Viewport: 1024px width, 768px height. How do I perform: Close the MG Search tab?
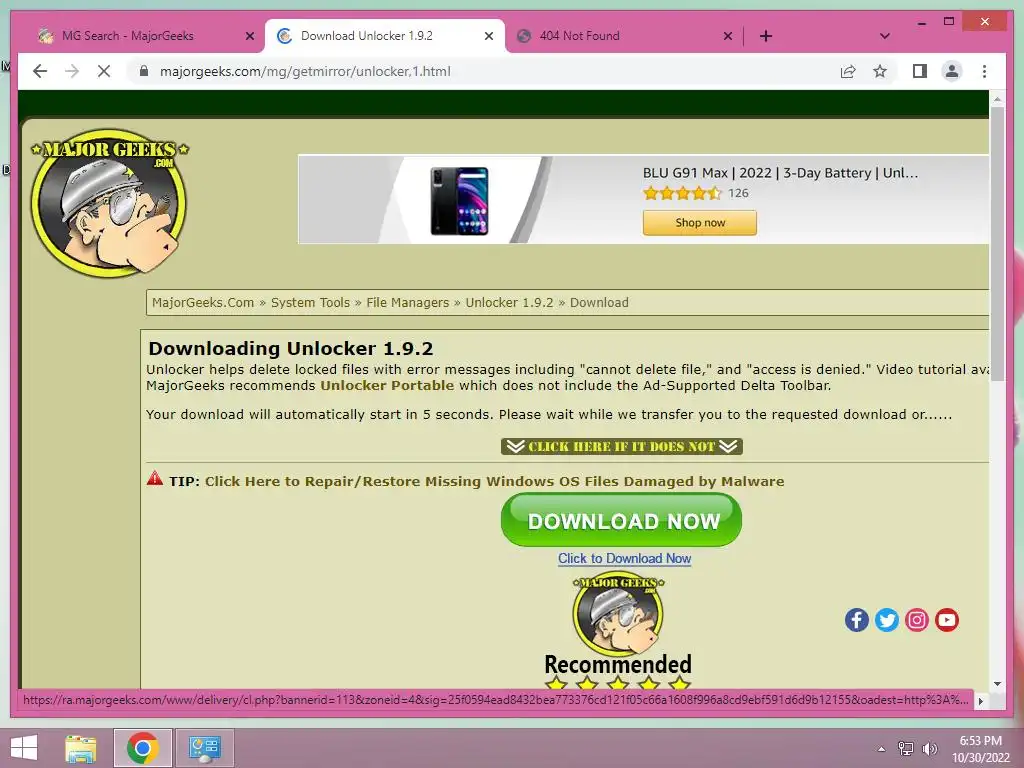[249, 36]
